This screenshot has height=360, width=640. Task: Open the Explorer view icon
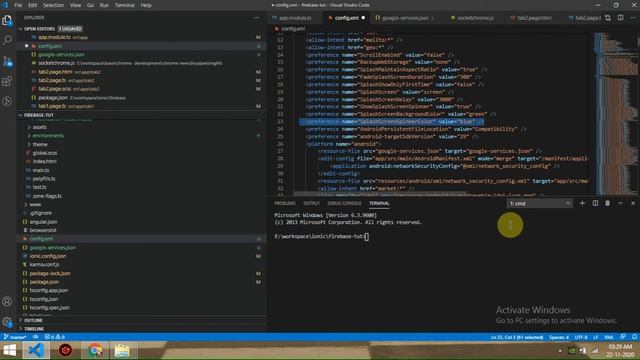pos(7,20)
